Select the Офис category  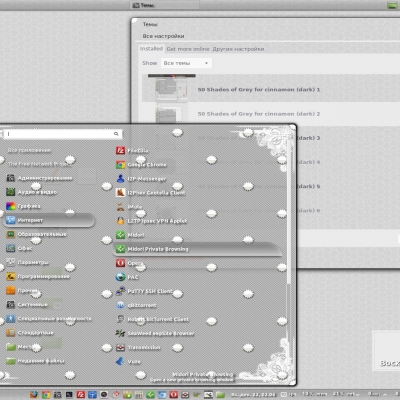pos(19,248)
